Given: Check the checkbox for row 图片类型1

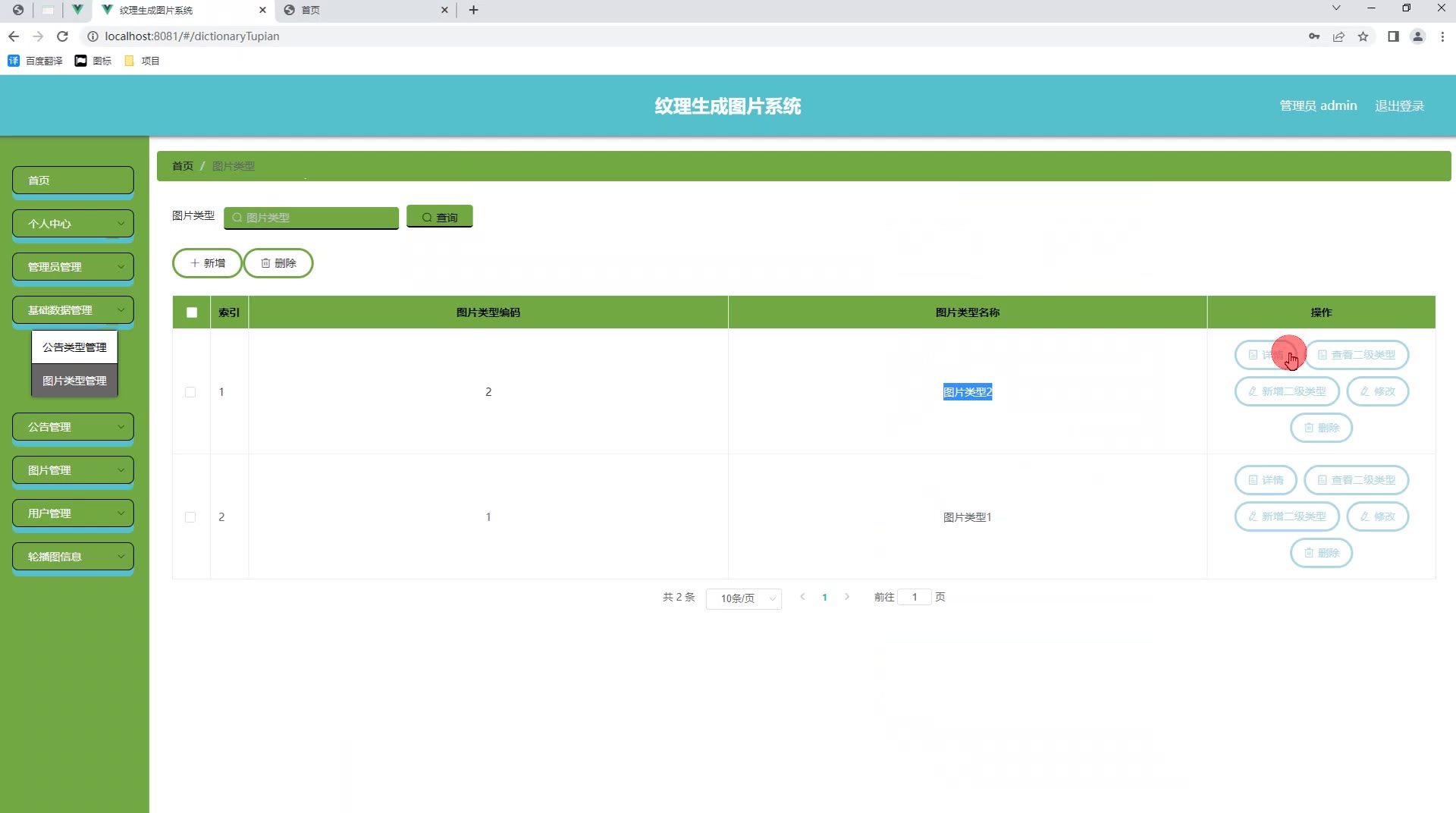Looking at the screenshot, I should point(190,517).
